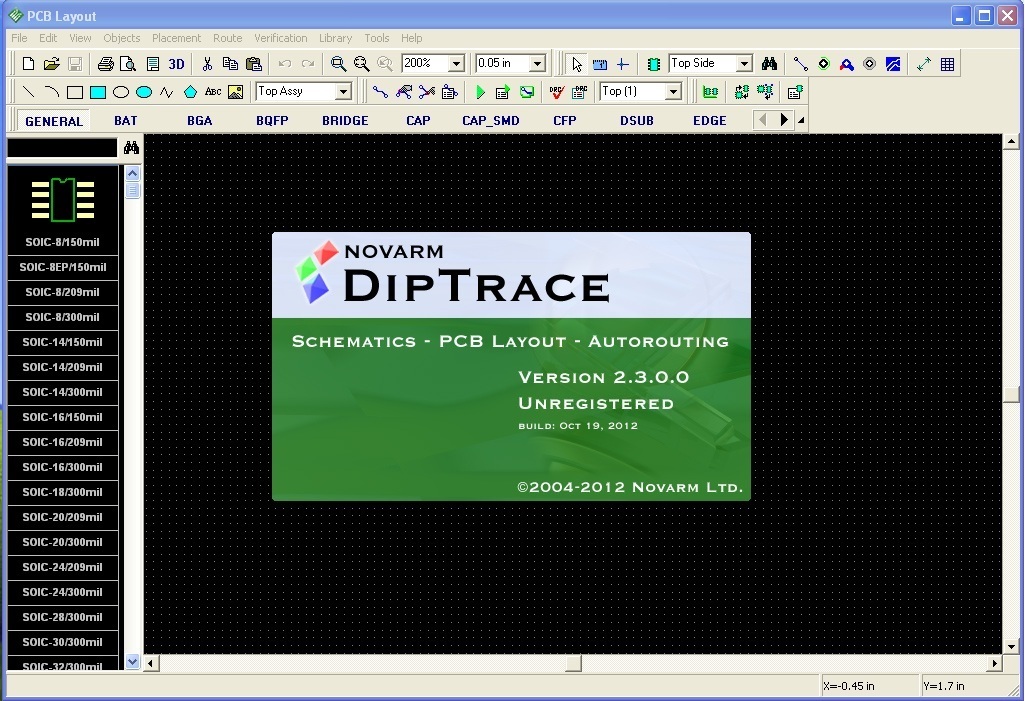Screen dimensions: 1025x701
Task: Click the horizontal scrollbar thumb below the canvas
Action: point(573,663)
